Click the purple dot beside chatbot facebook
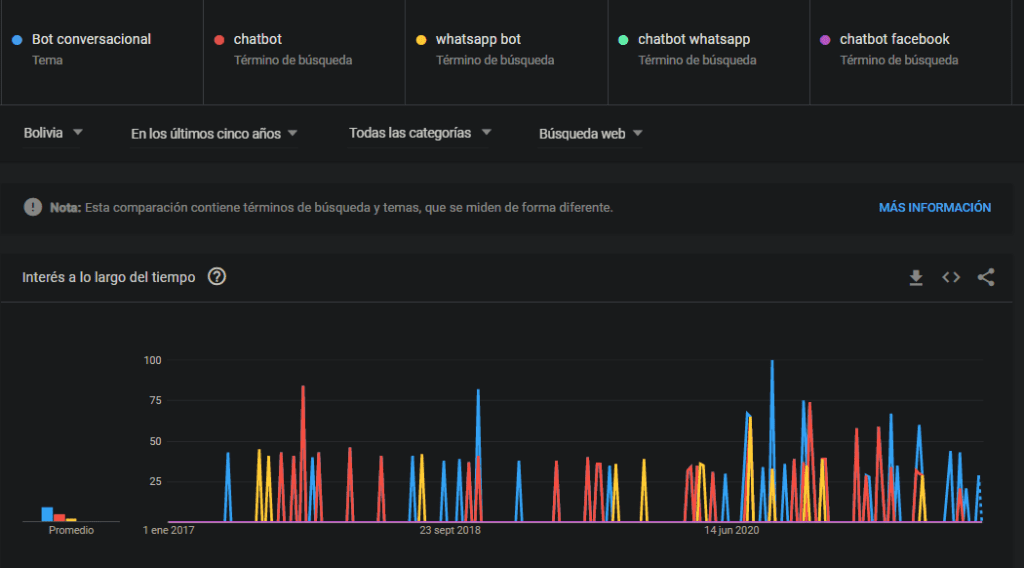 pos(825,40)
